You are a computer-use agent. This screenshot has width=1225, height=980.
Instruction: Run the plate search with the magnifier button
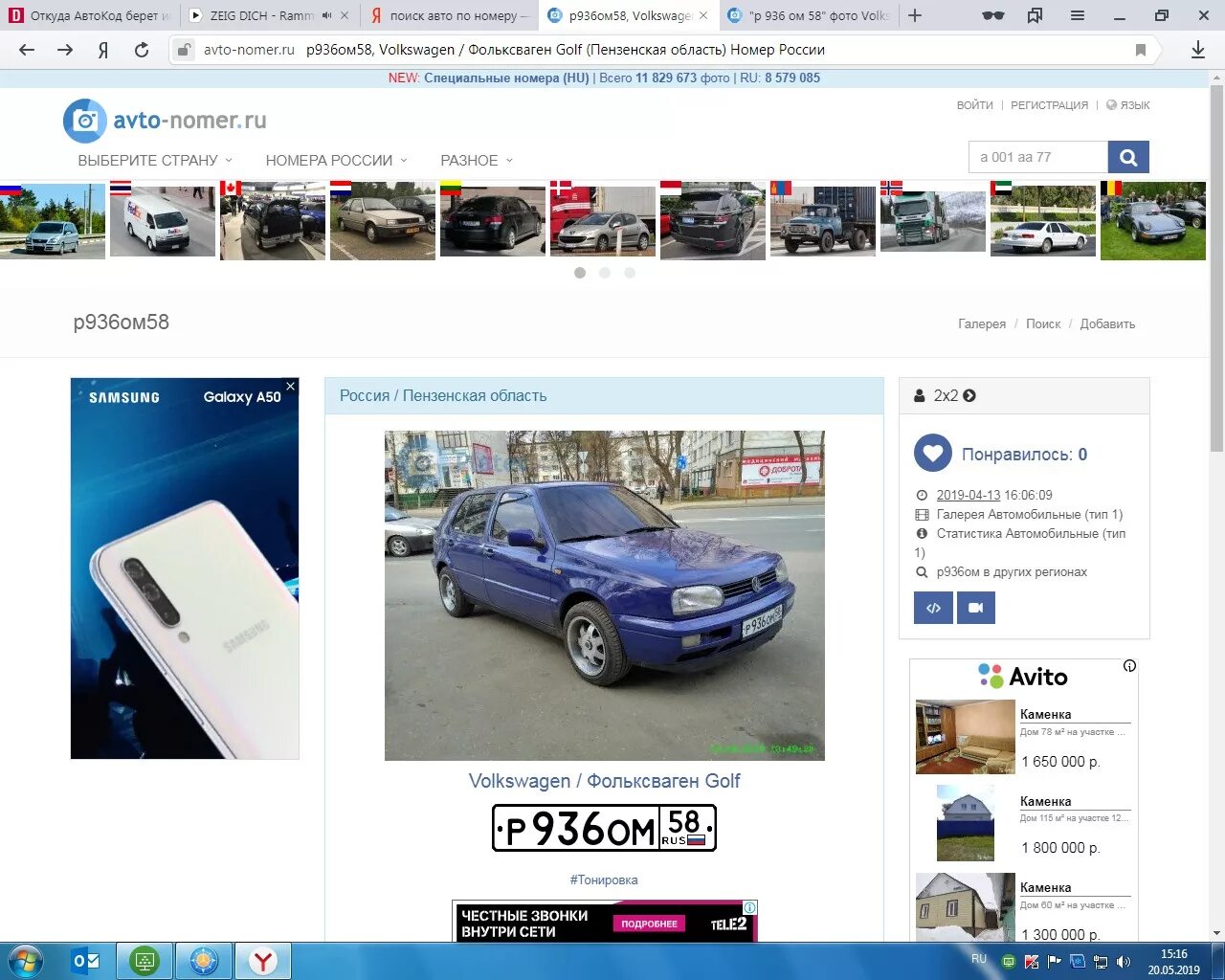1128,157
